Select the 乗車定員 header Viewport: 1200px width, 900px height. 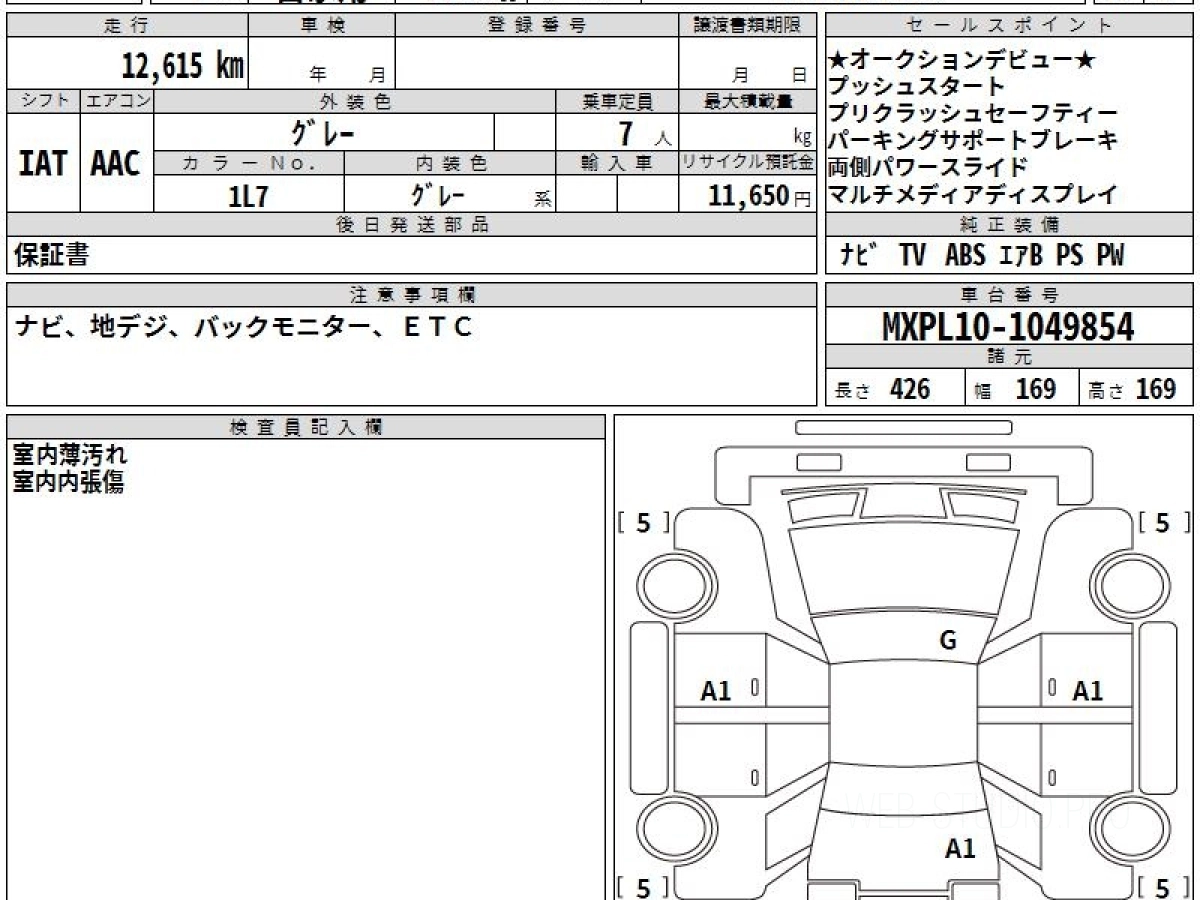click(x=617, y=101)
